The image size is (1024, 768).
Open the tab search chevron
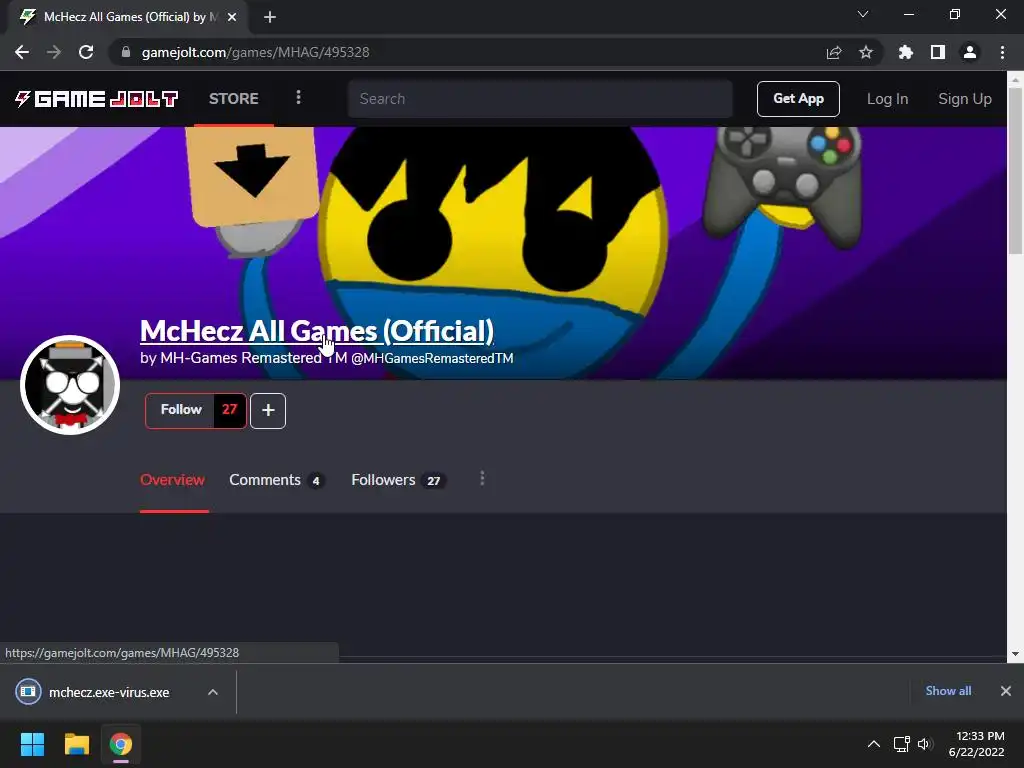coord(863,14)
